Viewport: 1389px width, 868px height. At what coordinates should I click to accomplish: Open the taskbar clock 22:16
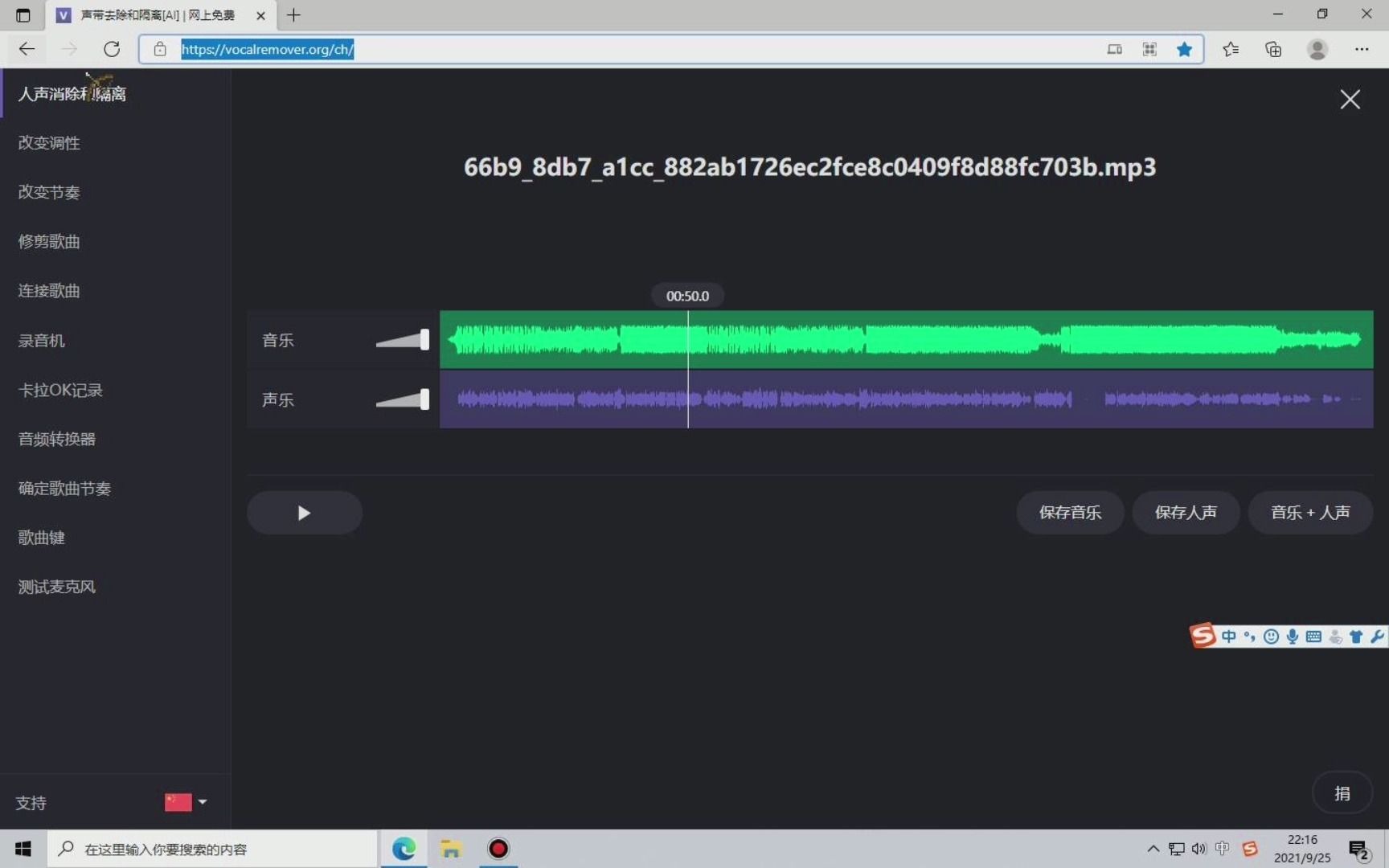(x=1302, y=849)
